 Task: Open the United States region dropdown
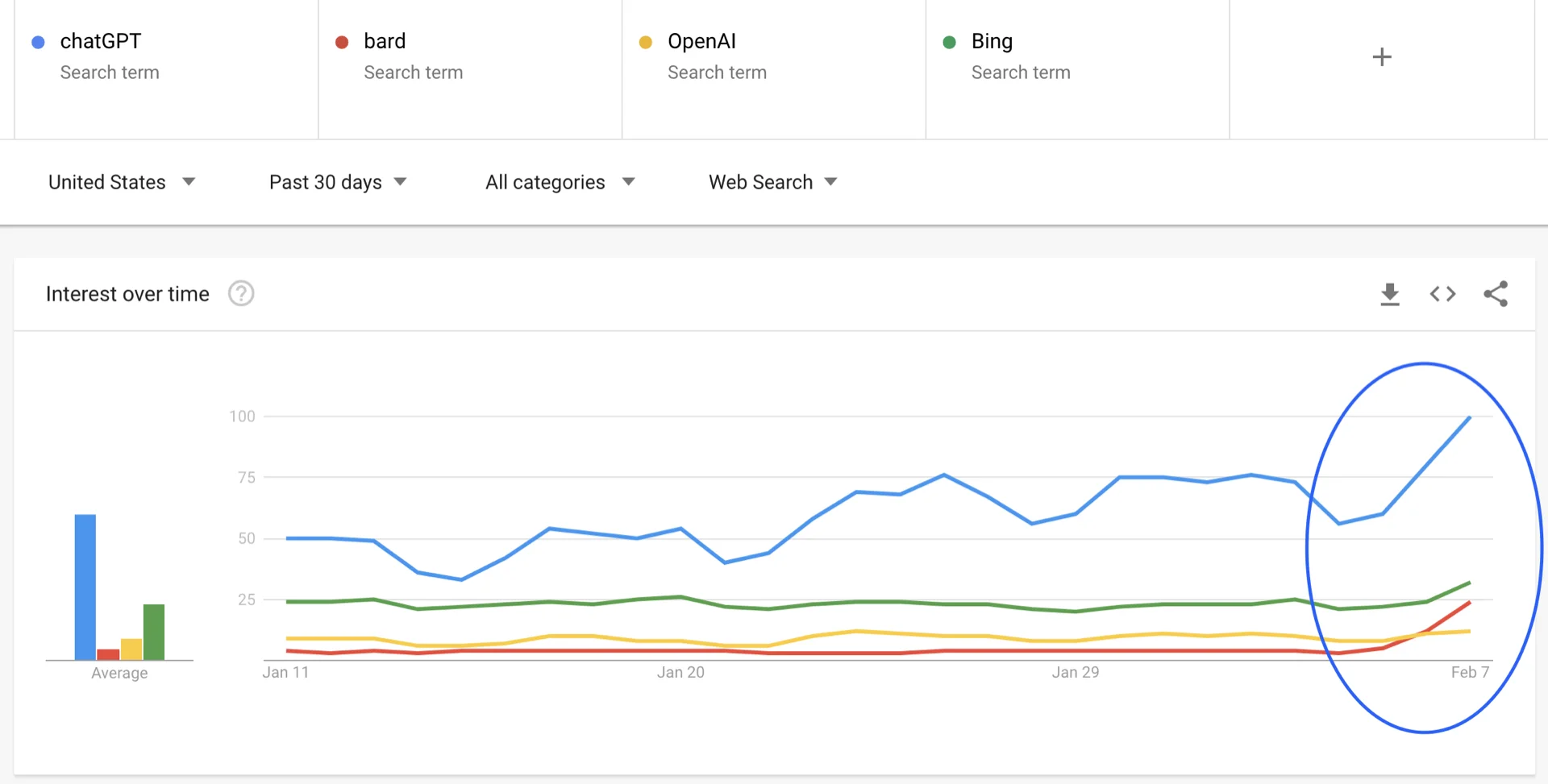121,182
